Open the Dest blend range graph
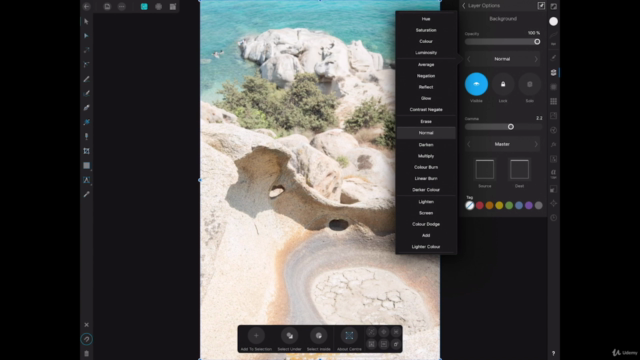640x360 pixels. tap(519, 169)
